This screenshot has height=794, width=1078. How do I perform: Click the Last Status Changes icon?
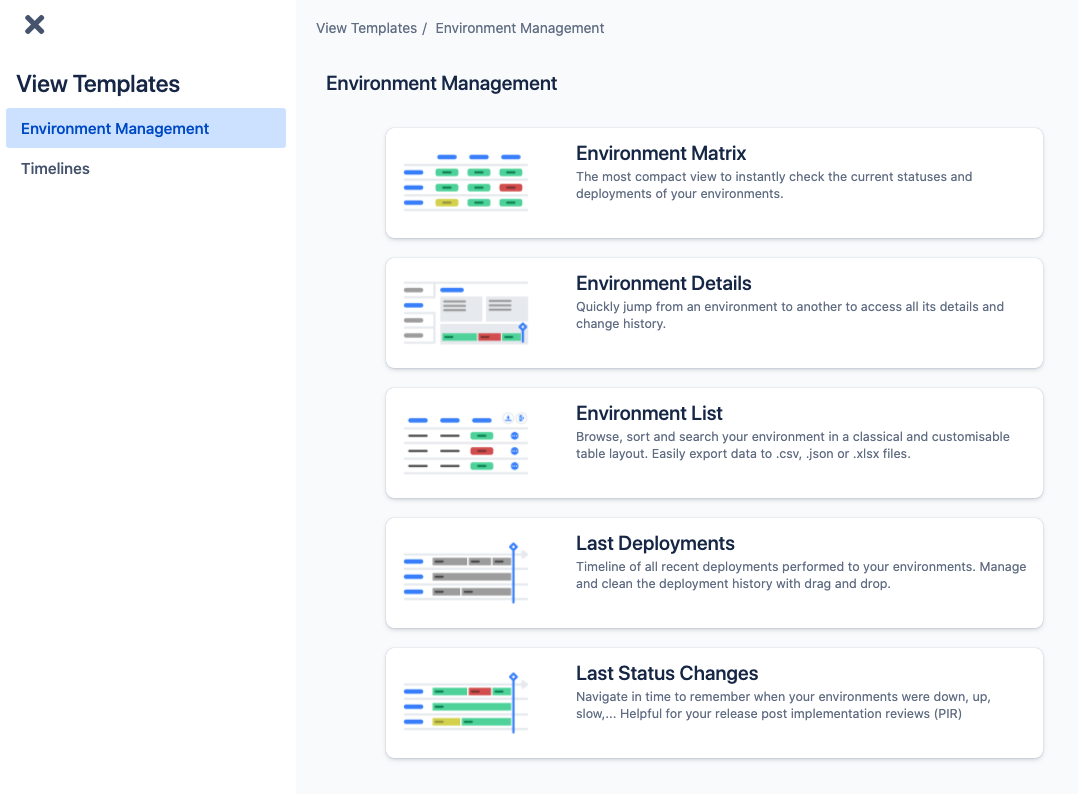coord(465,703)
